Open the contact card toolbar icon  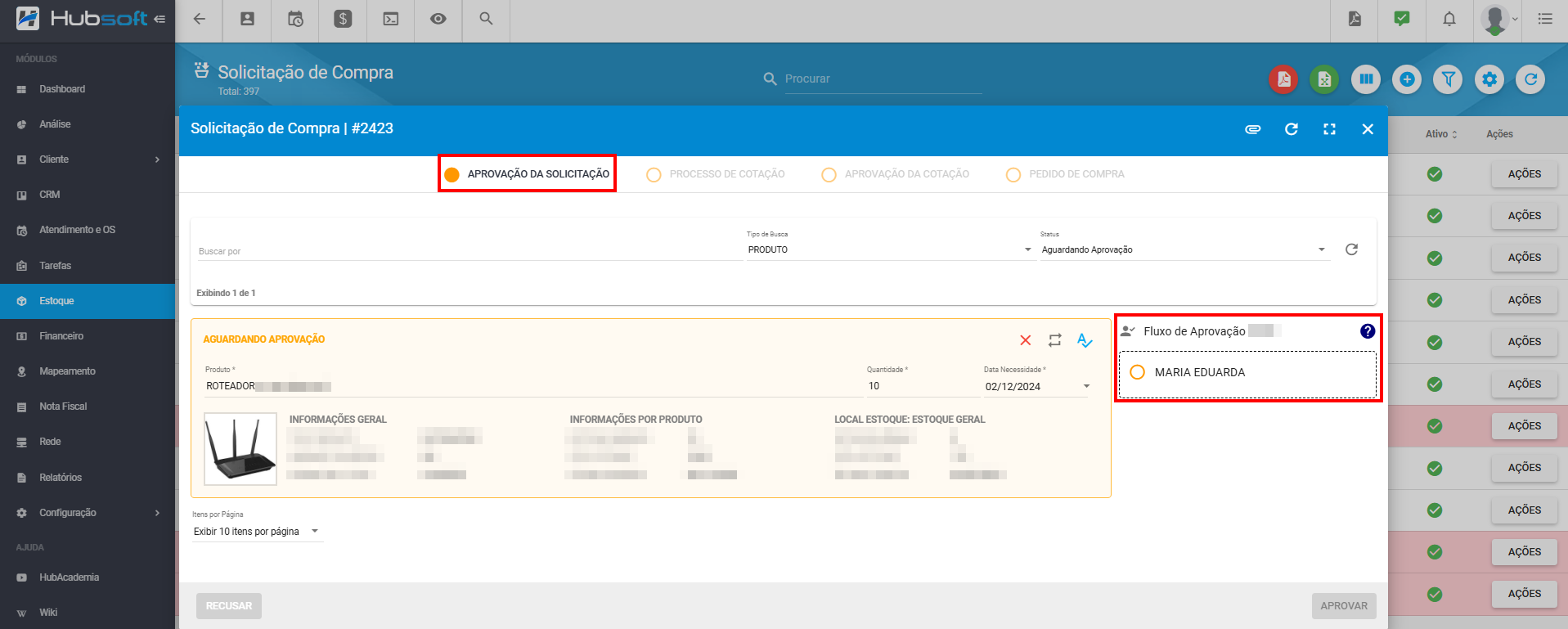(x=247, y=19)
